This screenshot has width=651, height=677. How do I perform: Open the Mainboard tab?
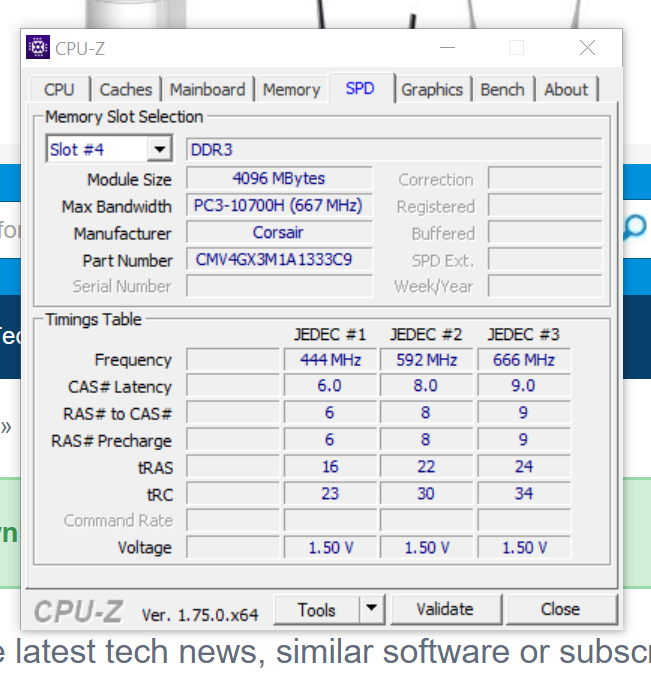[207, 90]
